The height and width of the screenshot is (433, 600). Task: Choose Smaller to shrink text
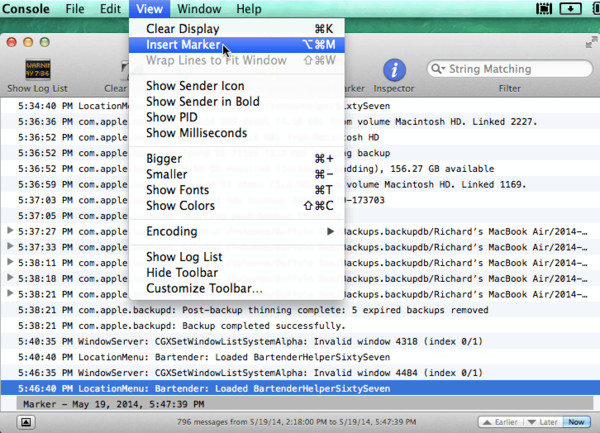237,174
